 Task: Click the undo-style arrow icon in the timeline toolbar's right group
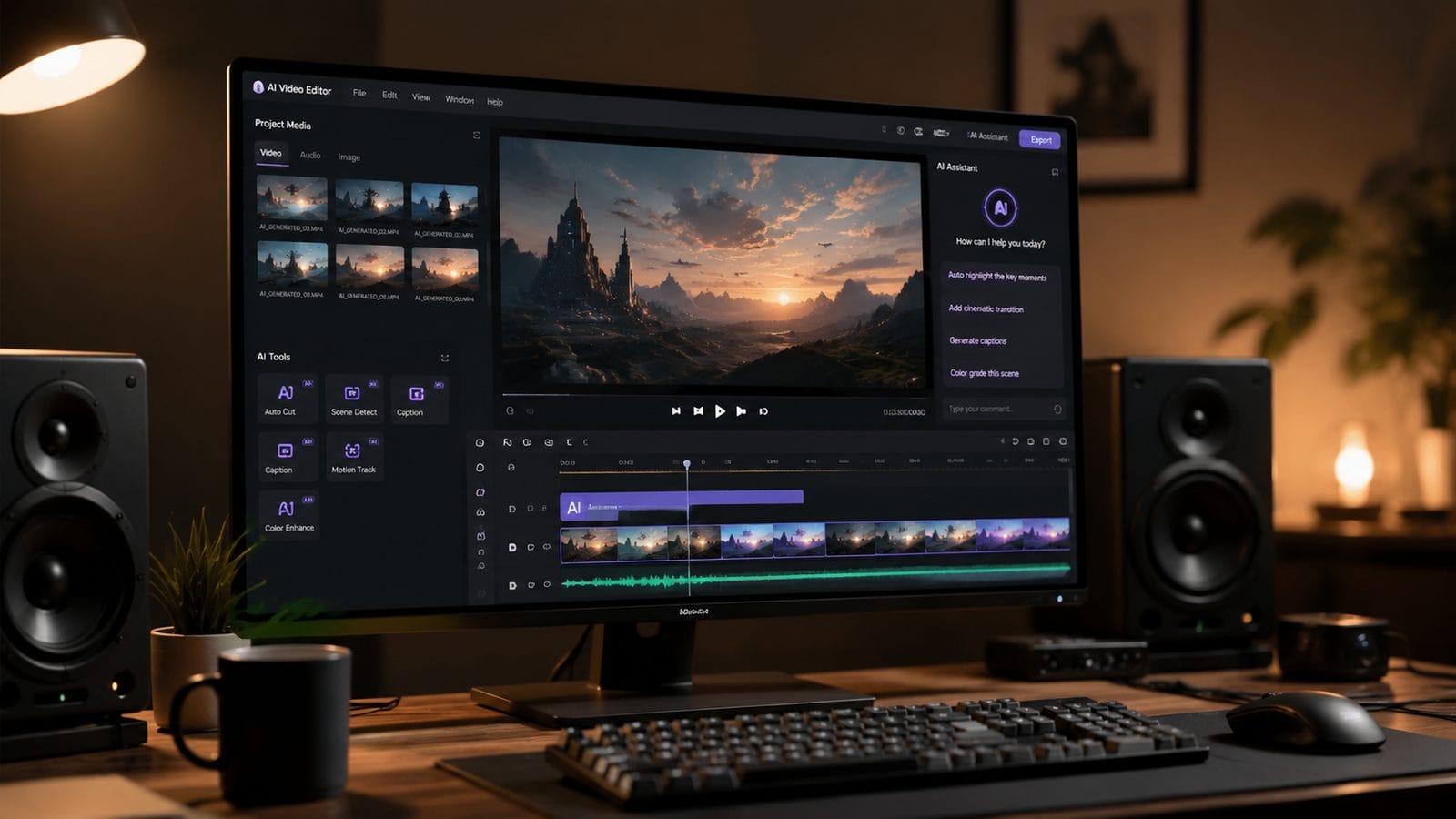coord(1016,441)
